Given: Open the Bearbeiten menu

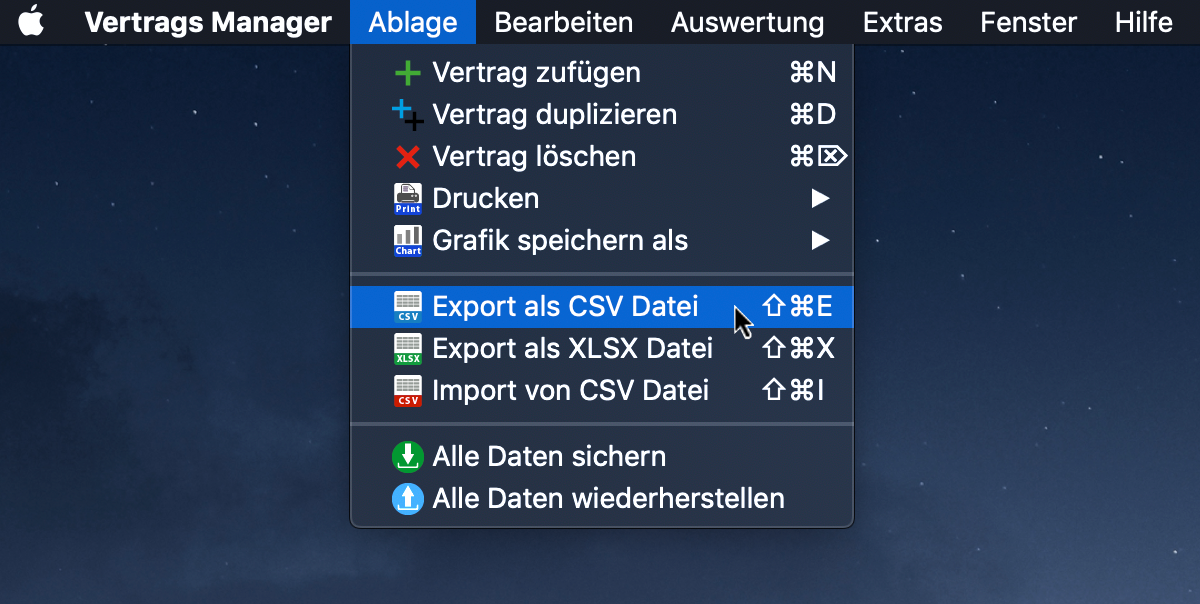Looking at the screenshot, I should coord(564,22).
